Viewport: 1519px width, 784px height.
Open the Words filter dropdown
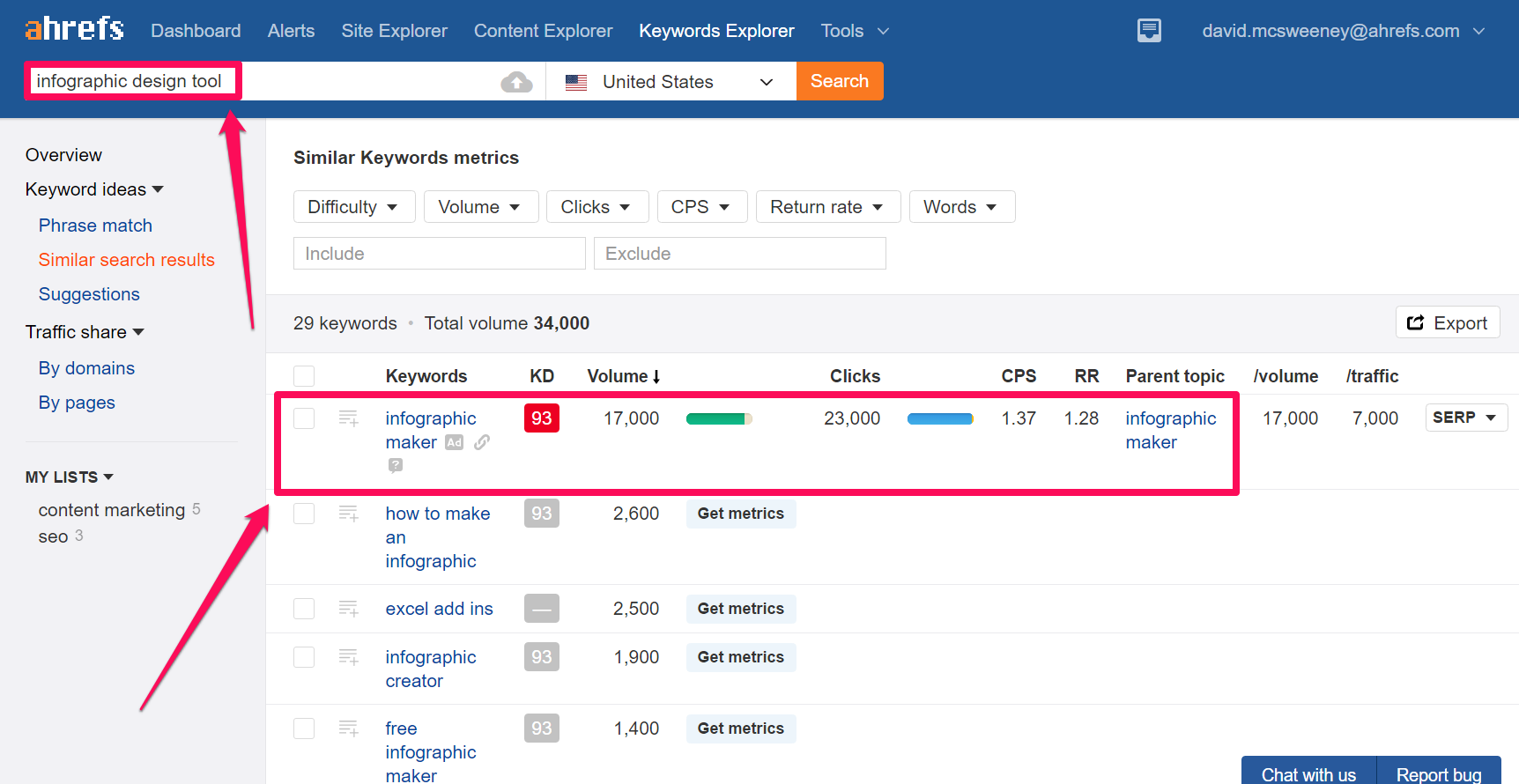[962, 207]
